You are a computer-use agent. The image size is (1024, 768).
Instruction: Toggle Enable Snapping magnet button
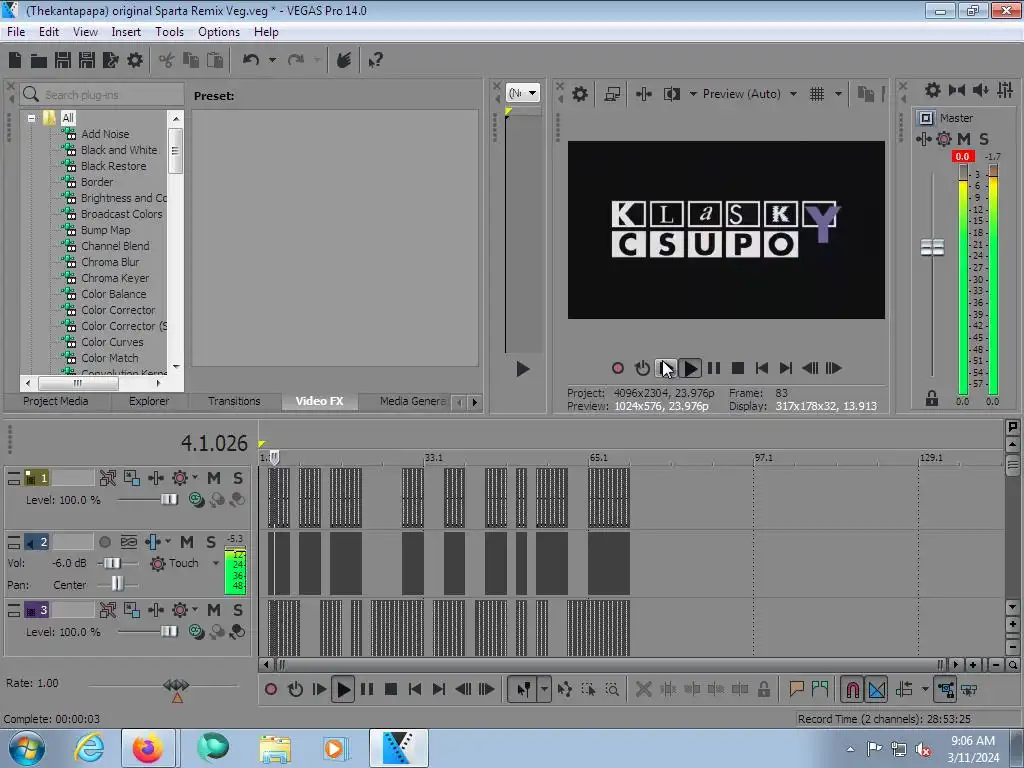(x=852, y=689)
